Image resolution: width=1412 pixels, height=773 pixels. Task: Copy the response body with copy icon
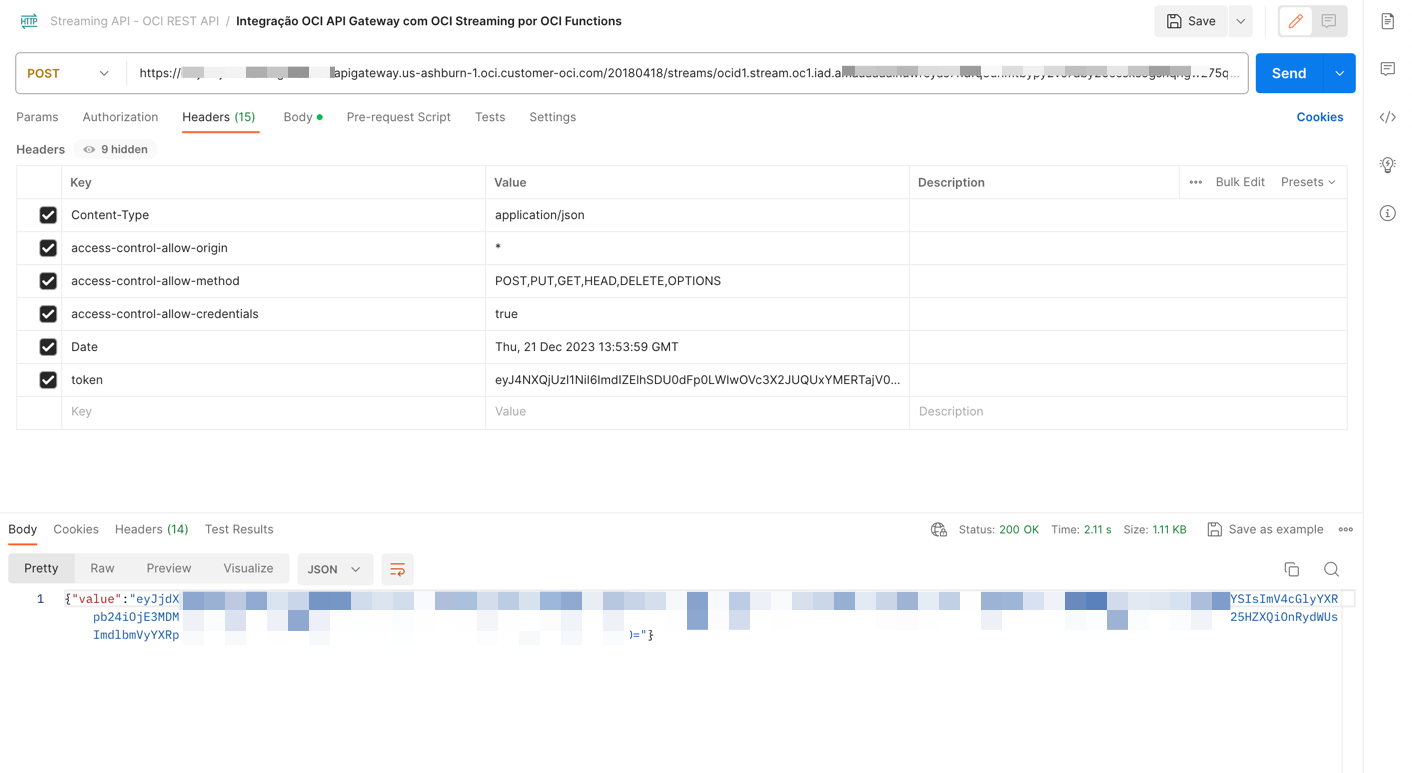[x=1291, y=569]
